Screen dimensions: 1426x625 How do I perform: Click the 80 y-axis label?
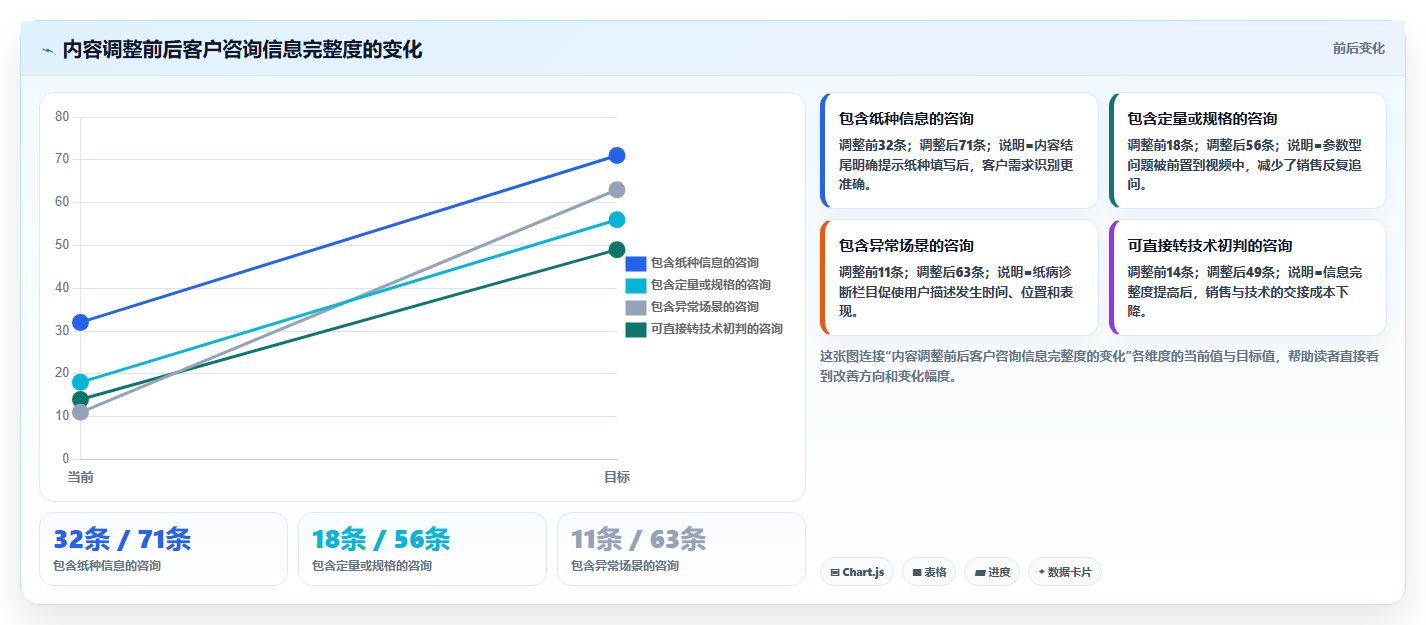coord(62,117)
